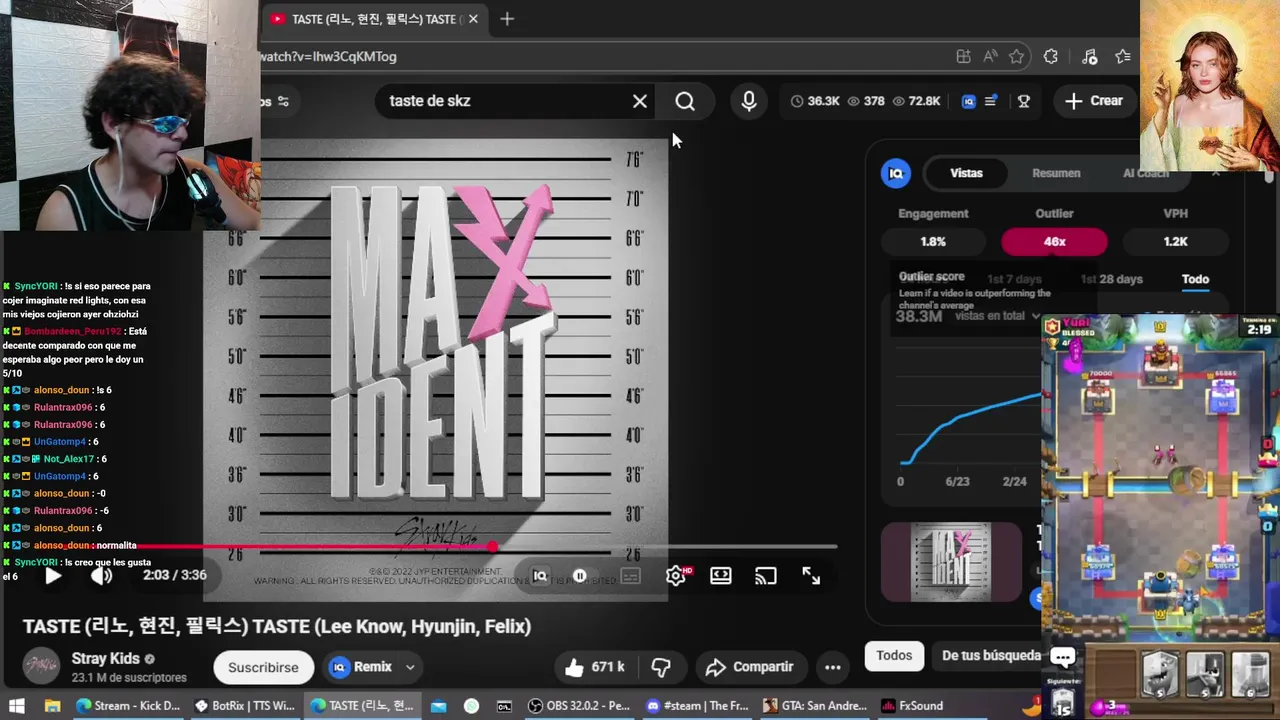Select the 'Todo' time range tab
The image size is (1280, 720).
coord(1195,279)
